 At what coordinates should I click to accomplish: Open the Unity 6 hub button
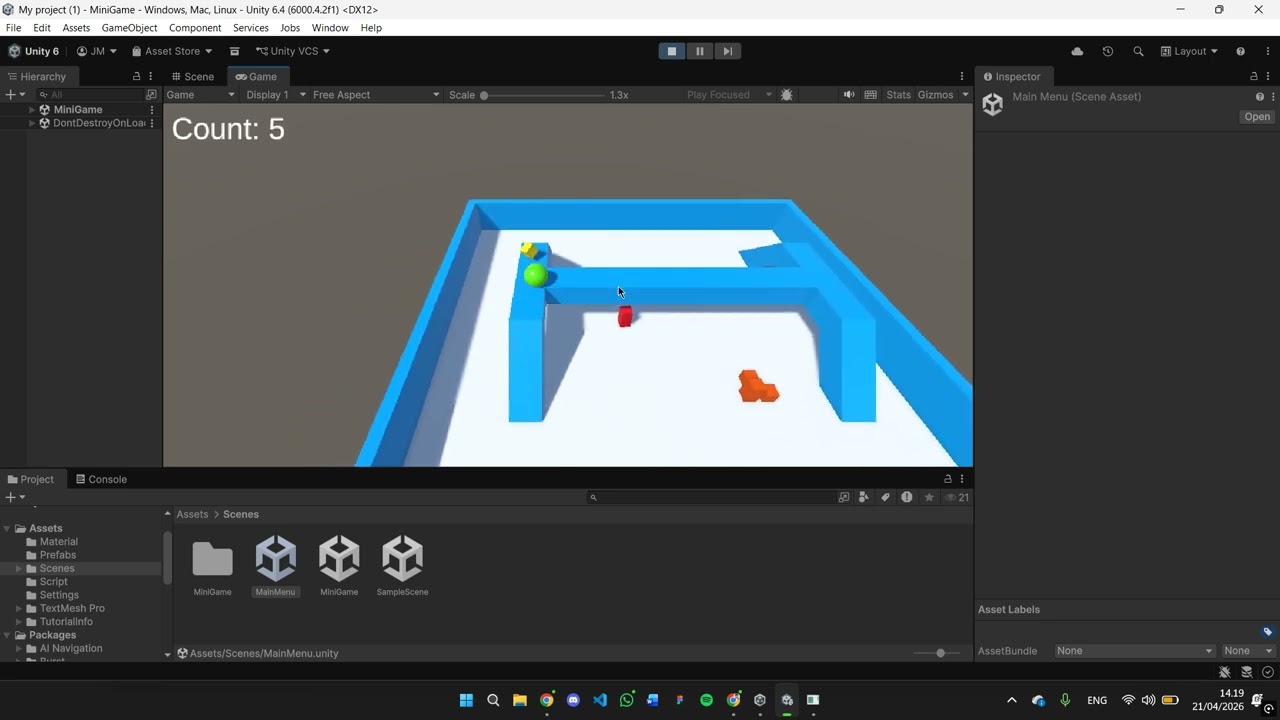coord(34,51)
